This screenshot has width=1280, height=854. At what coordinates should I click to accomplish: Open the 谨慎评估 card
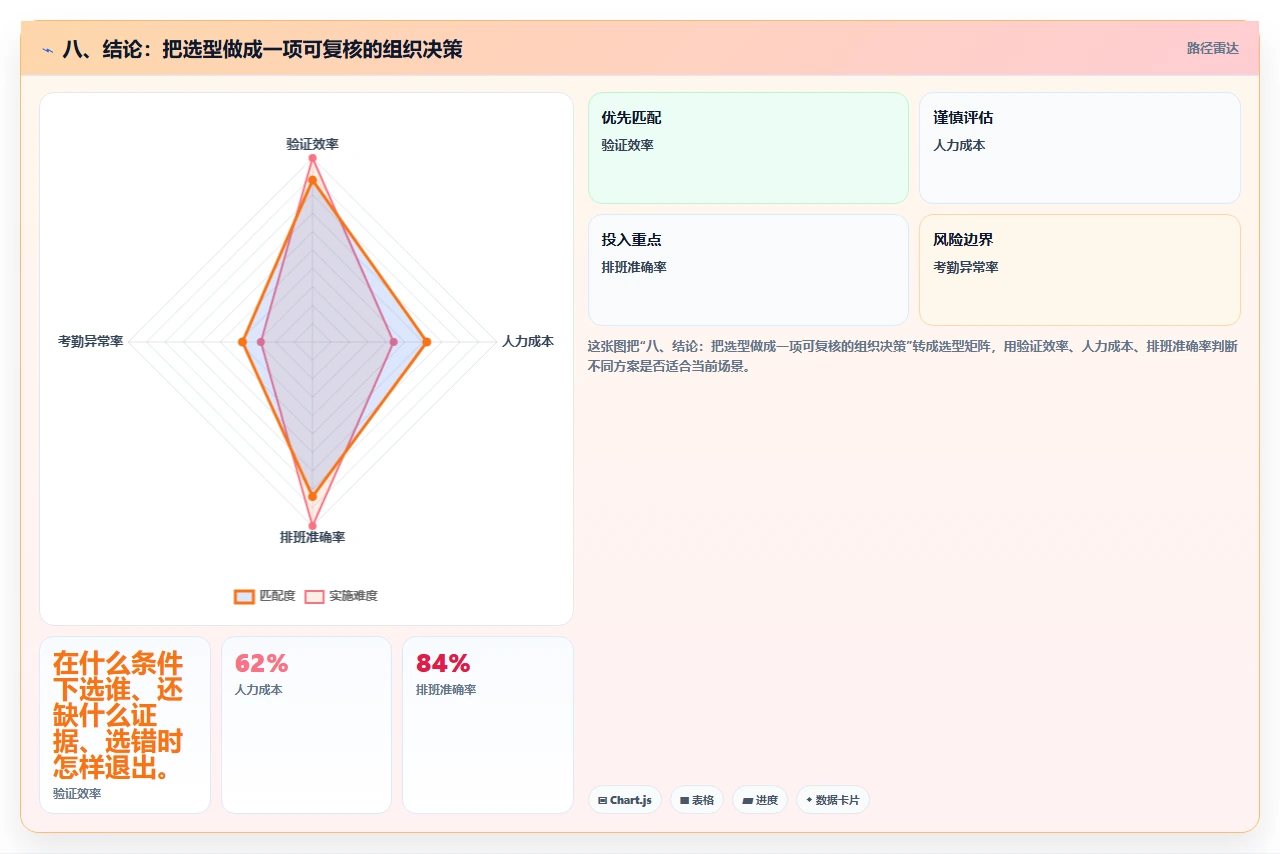click(1080, 148)
